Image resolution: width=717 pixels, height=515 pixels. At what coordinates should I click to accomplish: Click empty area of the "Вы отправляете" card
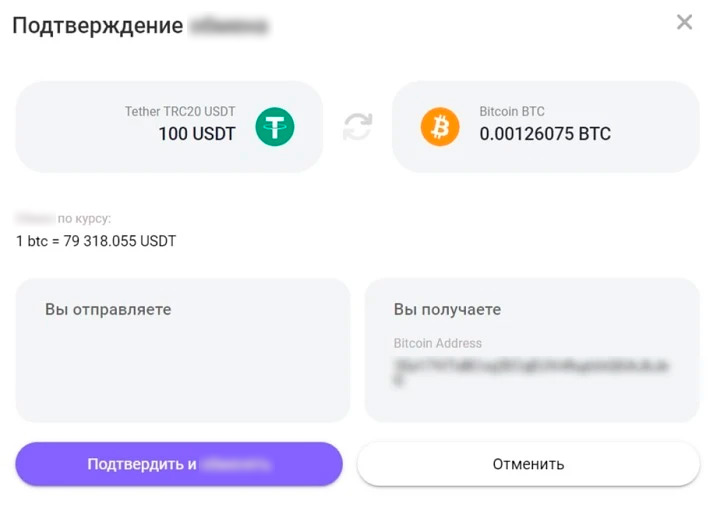182,375
